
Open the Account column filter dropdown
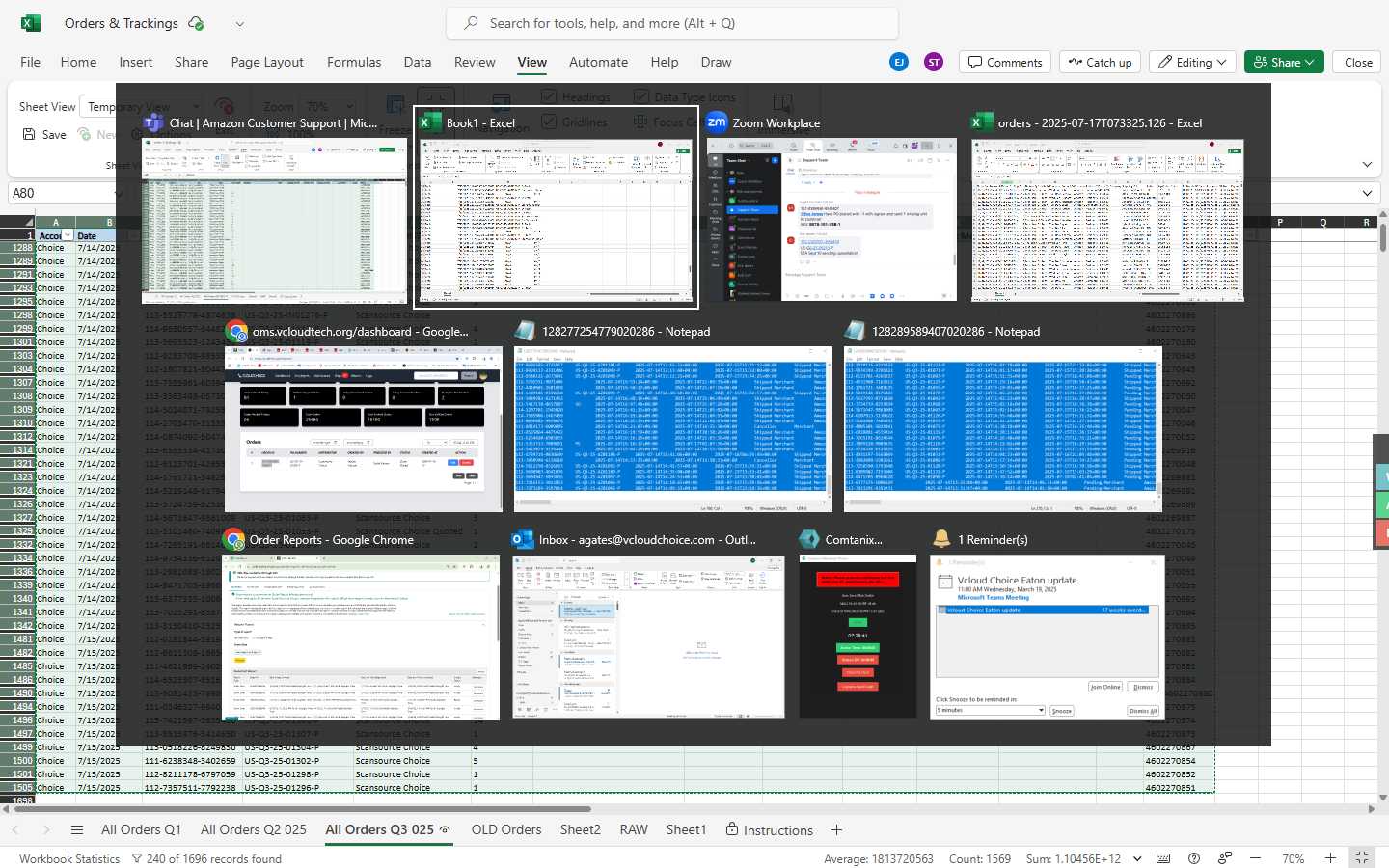(x=67, y=235)
